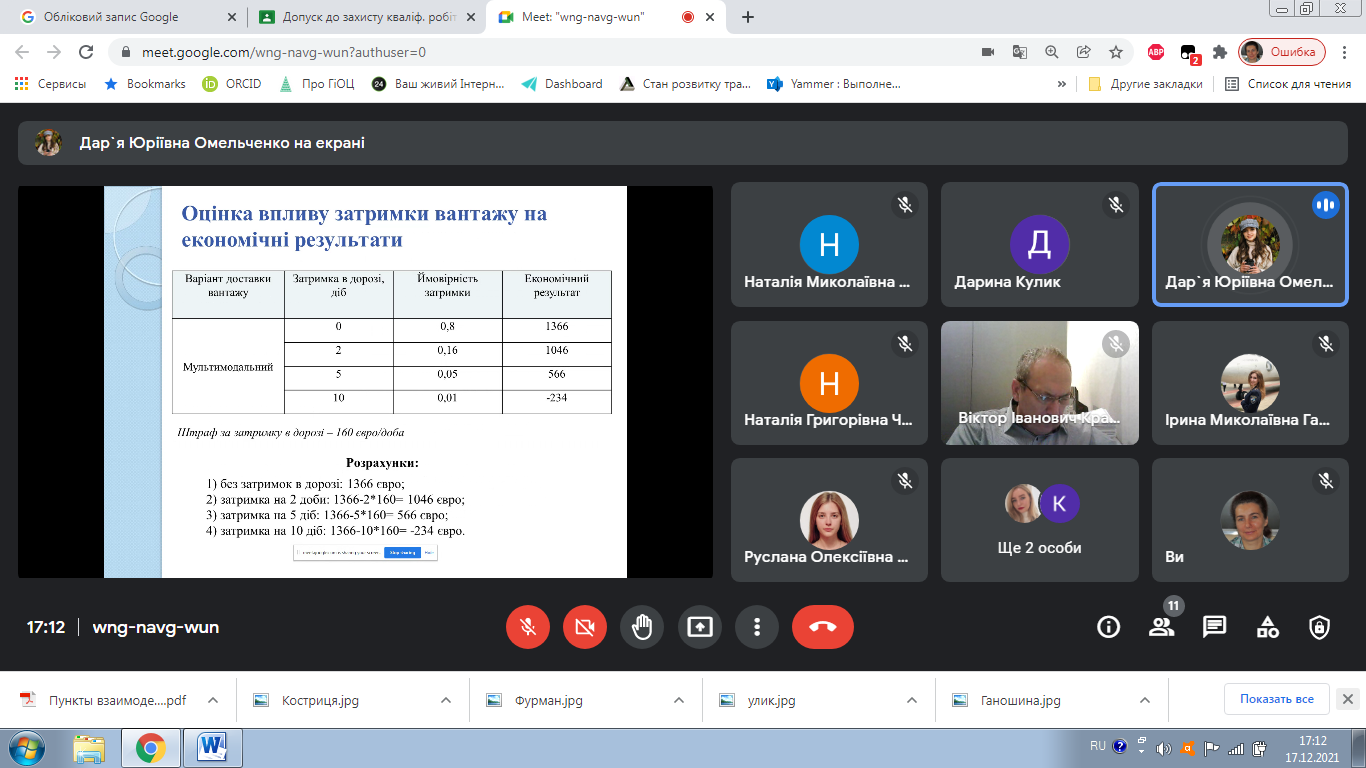Open the activities panel icon
The height and width of the screenshot is (768, 1366).
(x=1267, y=627)
